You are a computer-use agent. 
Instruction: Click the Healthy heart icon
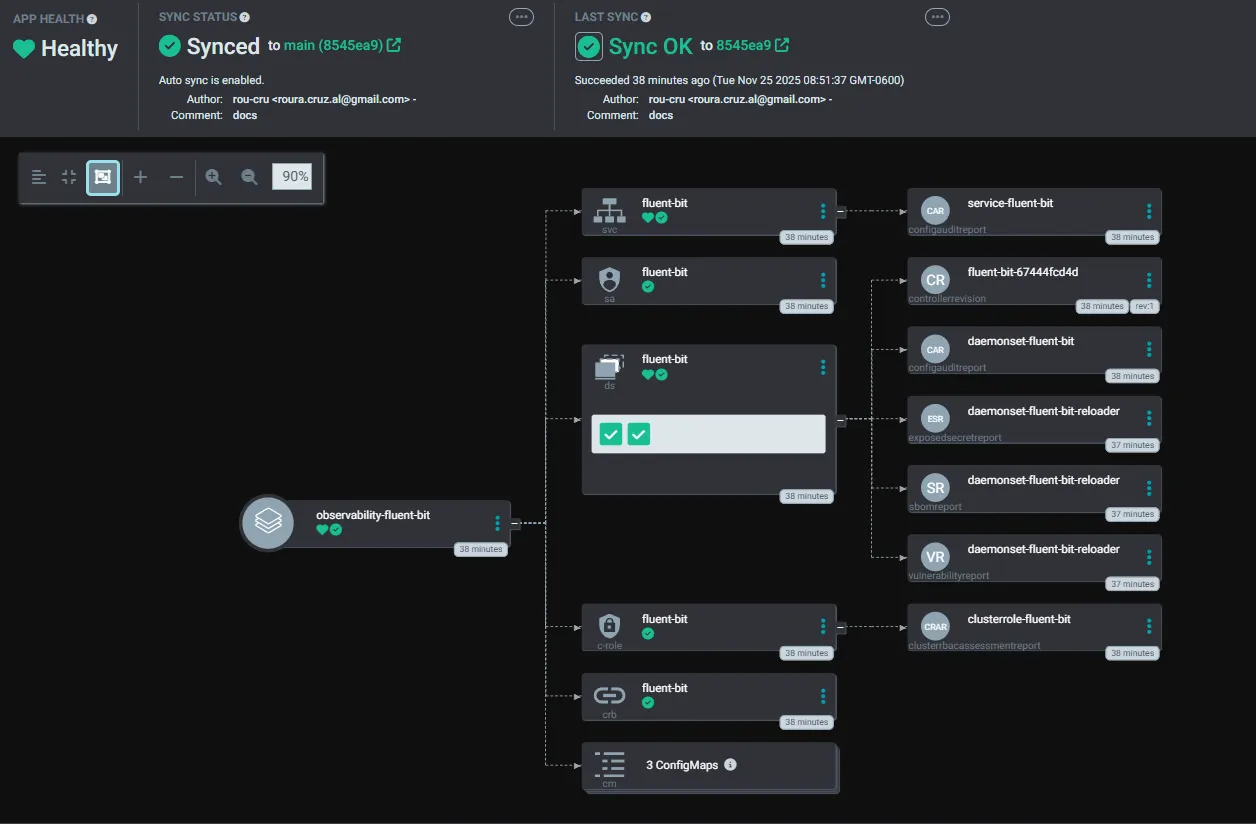(x=24, y=49)
